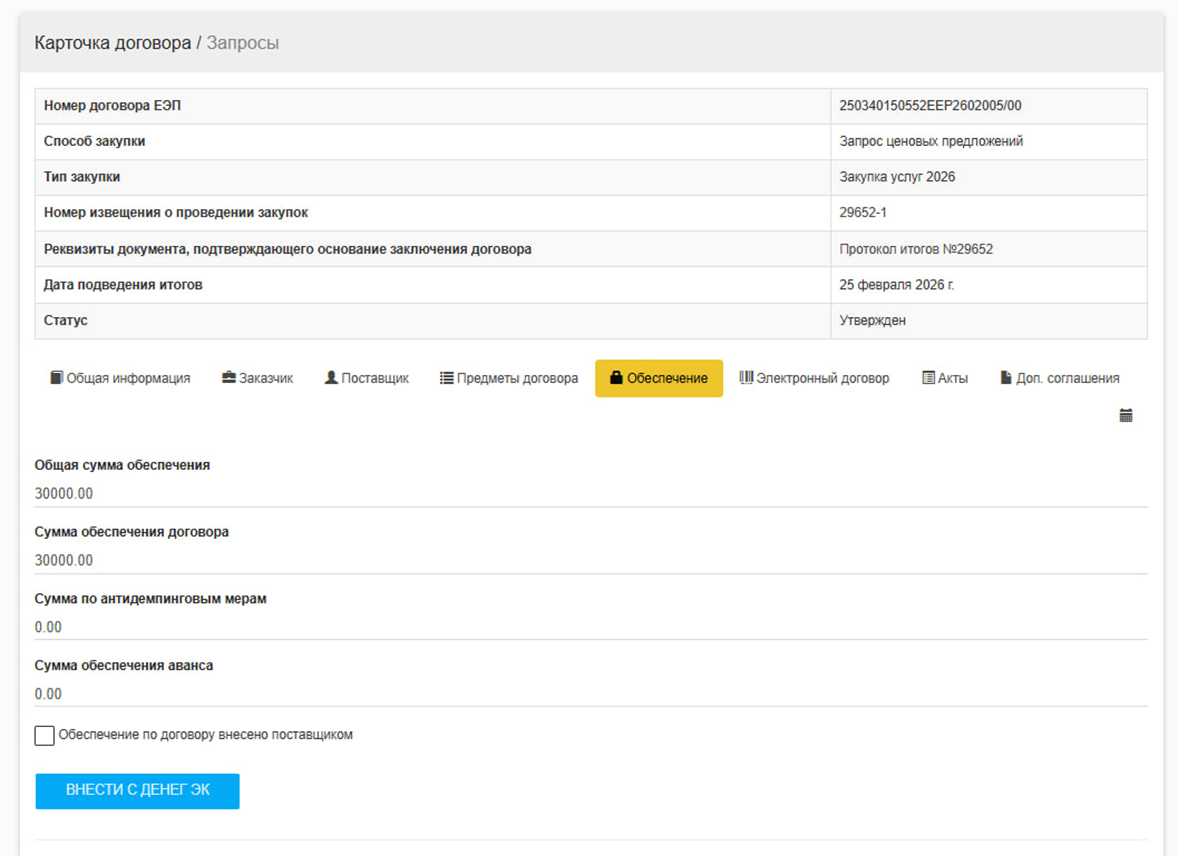Click the Общая сумма обеспечения field
The image size is (1178, 856).
click(590, 494)
